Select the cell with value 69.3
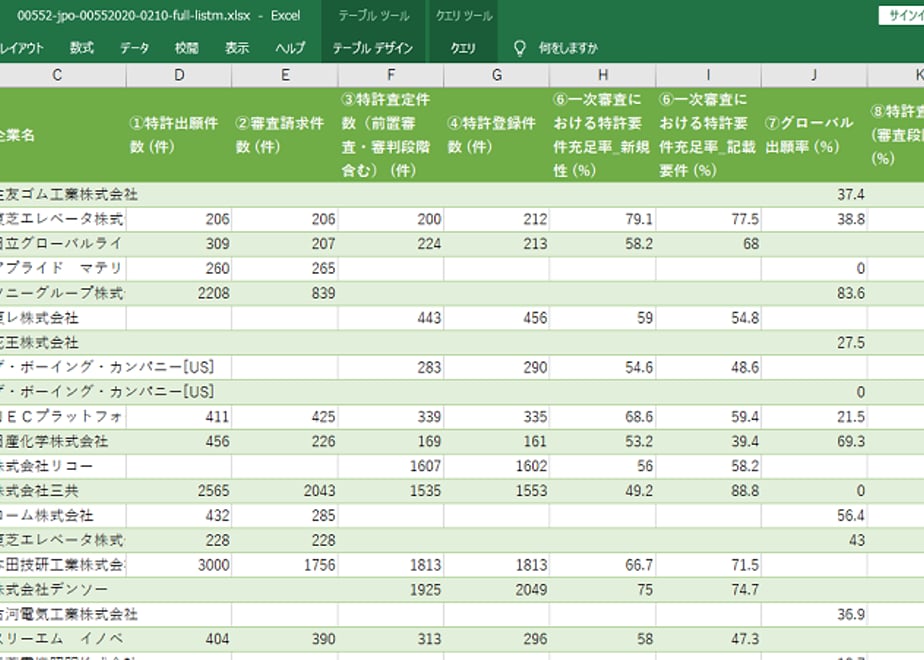The width and height of the screenshot is (924, 660). [x=814, y=442]
